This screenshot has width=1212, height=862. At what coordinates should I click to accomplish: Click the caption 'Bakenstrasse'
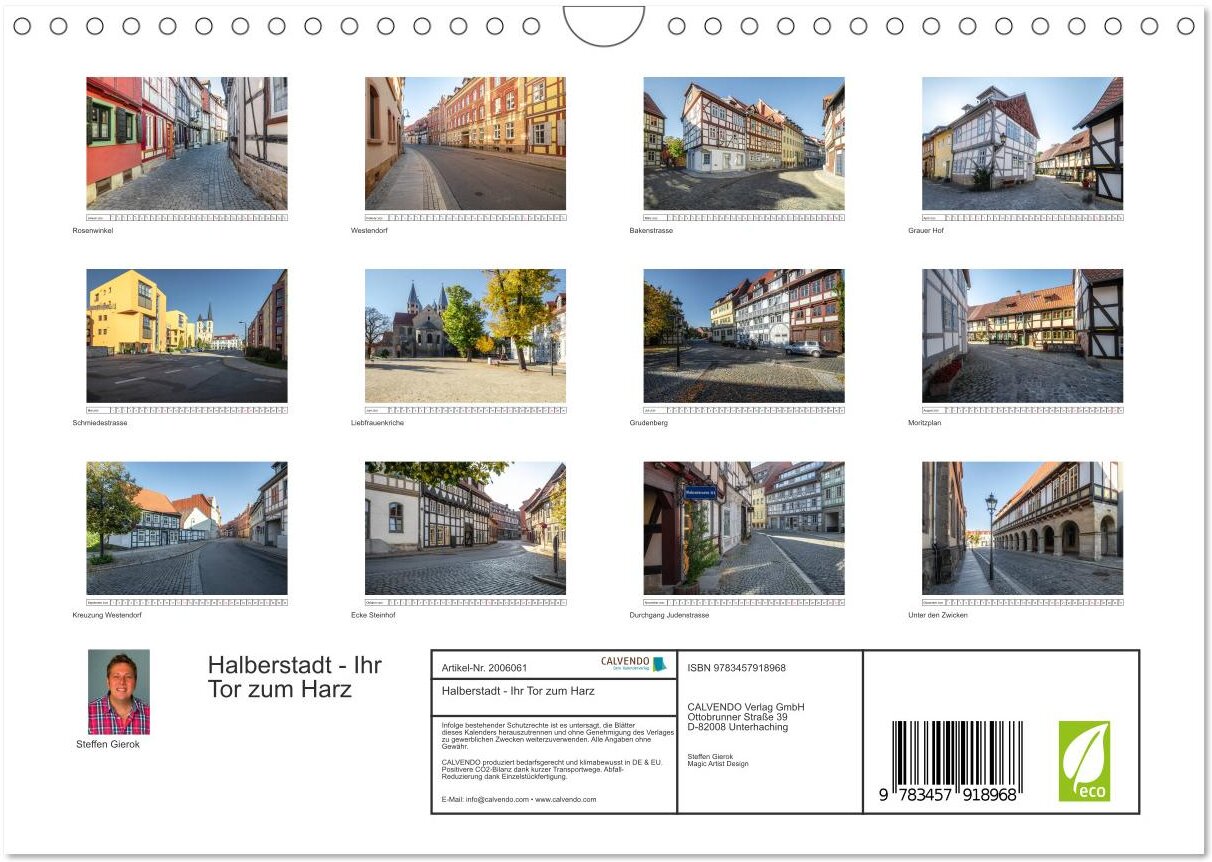pyautogui.click(x=651, y=231)
